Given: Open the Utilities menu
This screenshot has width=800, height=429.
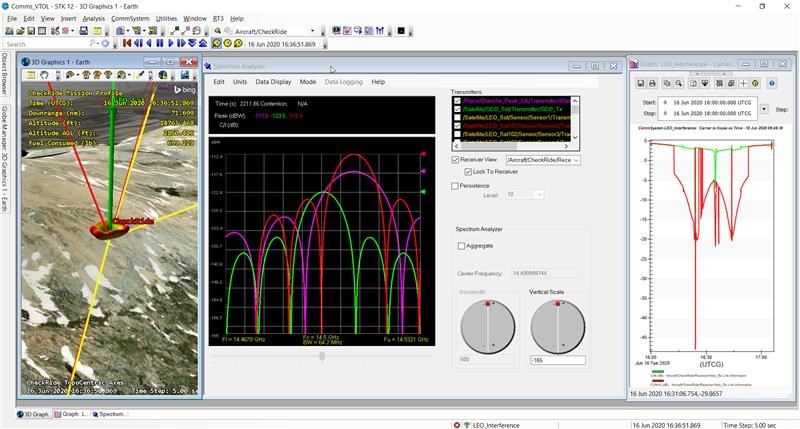Looking at the screenshot, I should click(x=166, y=18).
